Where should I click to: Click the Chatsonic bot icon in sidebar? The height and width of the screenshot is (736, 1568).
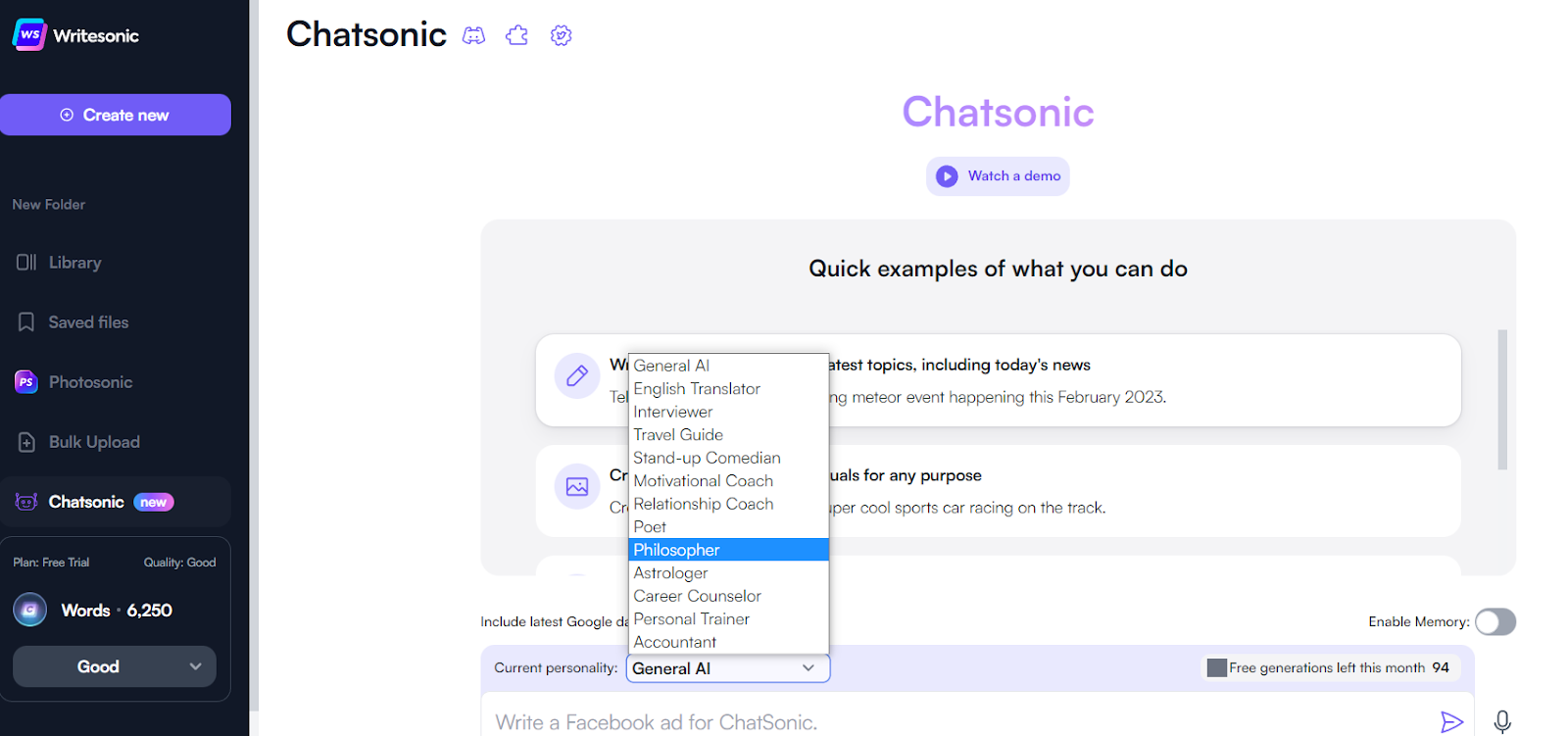tap(26, 502)
